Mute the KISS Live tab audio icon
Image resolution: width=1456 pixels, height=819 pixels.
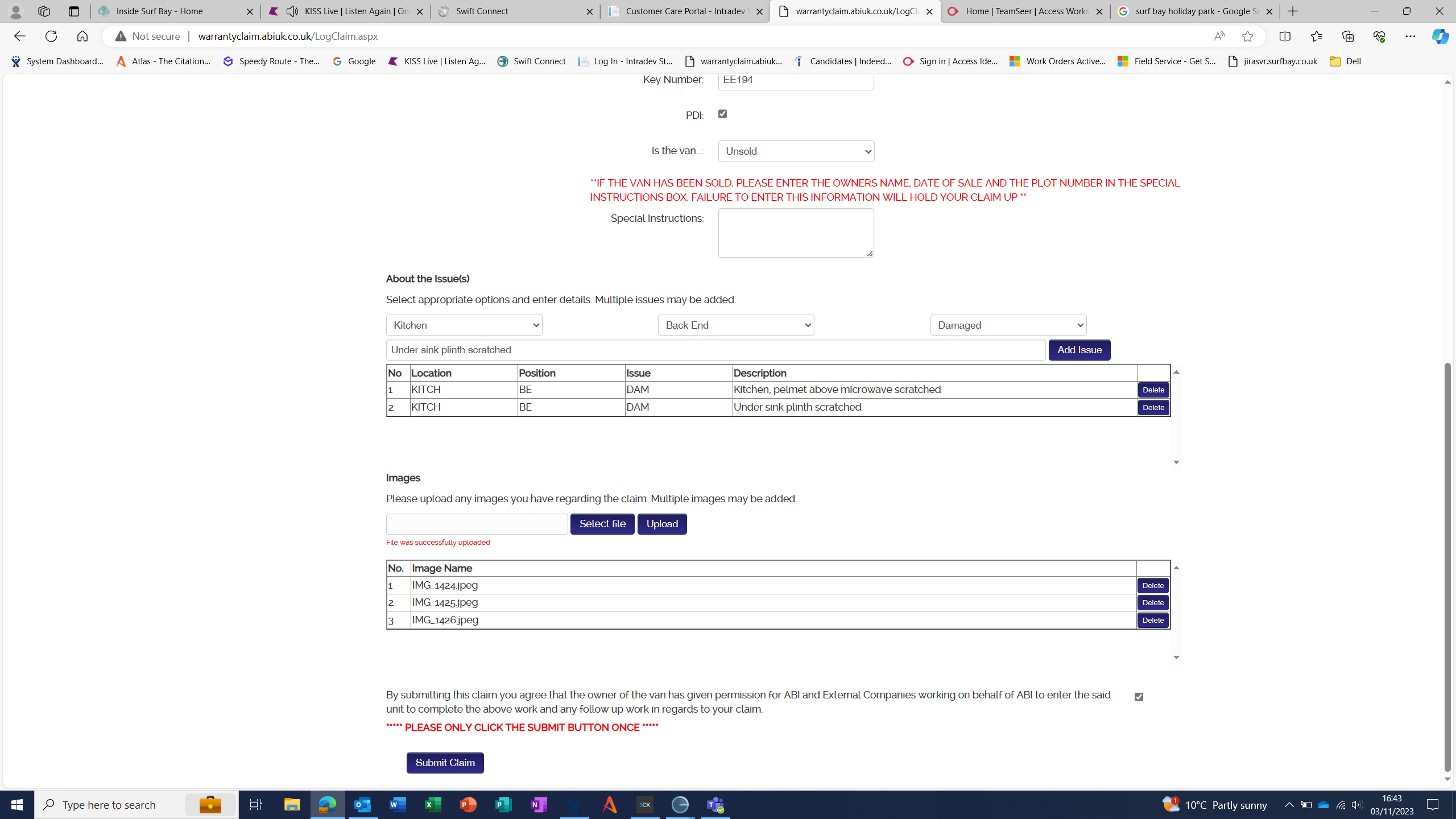click(x=292, y=11)
